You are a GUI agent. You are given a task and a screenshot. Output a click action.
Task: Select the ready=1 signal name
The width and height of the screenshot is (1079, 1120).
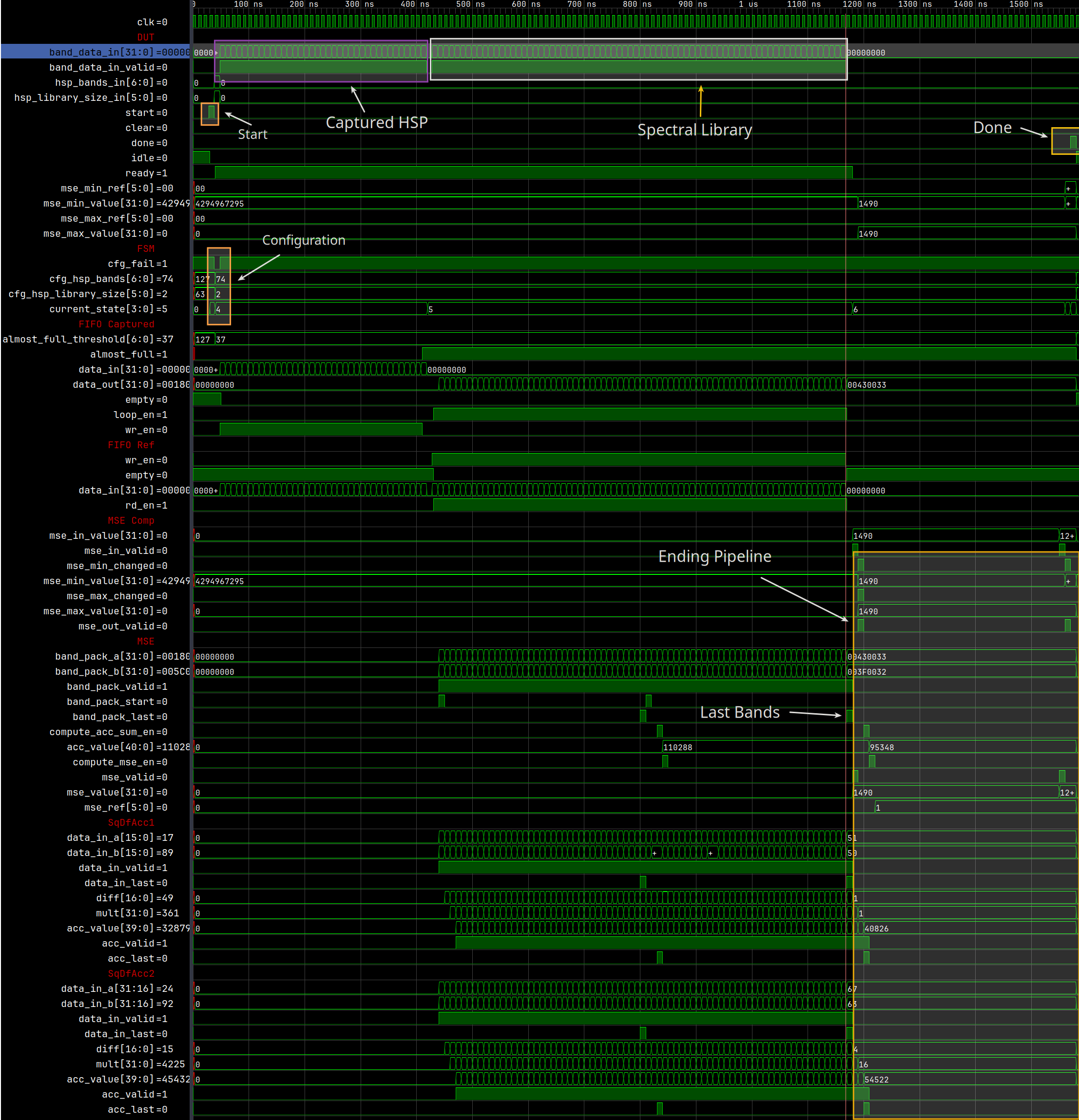point(146,173)
